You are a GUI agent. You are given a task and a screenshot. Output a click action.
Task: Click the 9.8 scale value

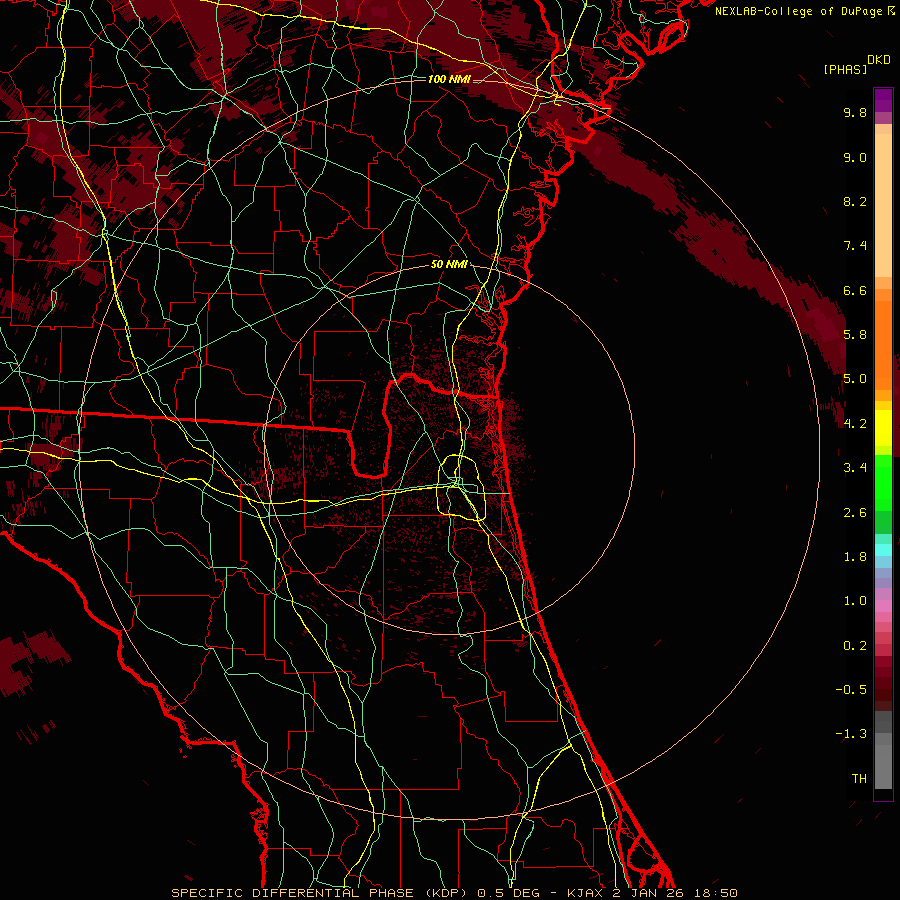(855, 112)
